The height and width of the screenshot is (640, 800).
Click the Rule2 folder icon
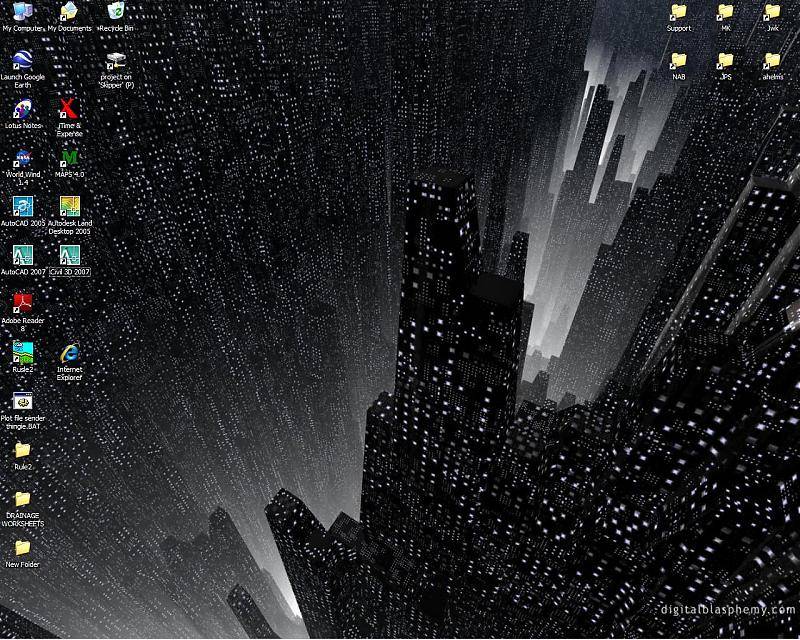(22, 450)
